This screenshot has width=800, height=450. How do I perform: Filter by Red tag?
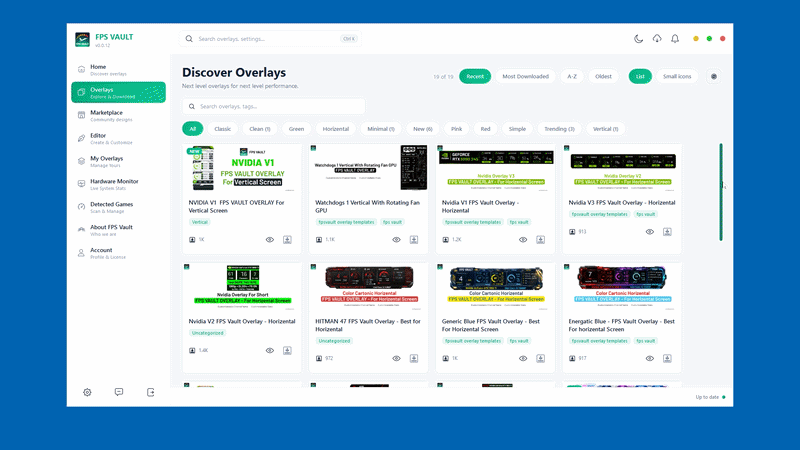click(485, 129)
